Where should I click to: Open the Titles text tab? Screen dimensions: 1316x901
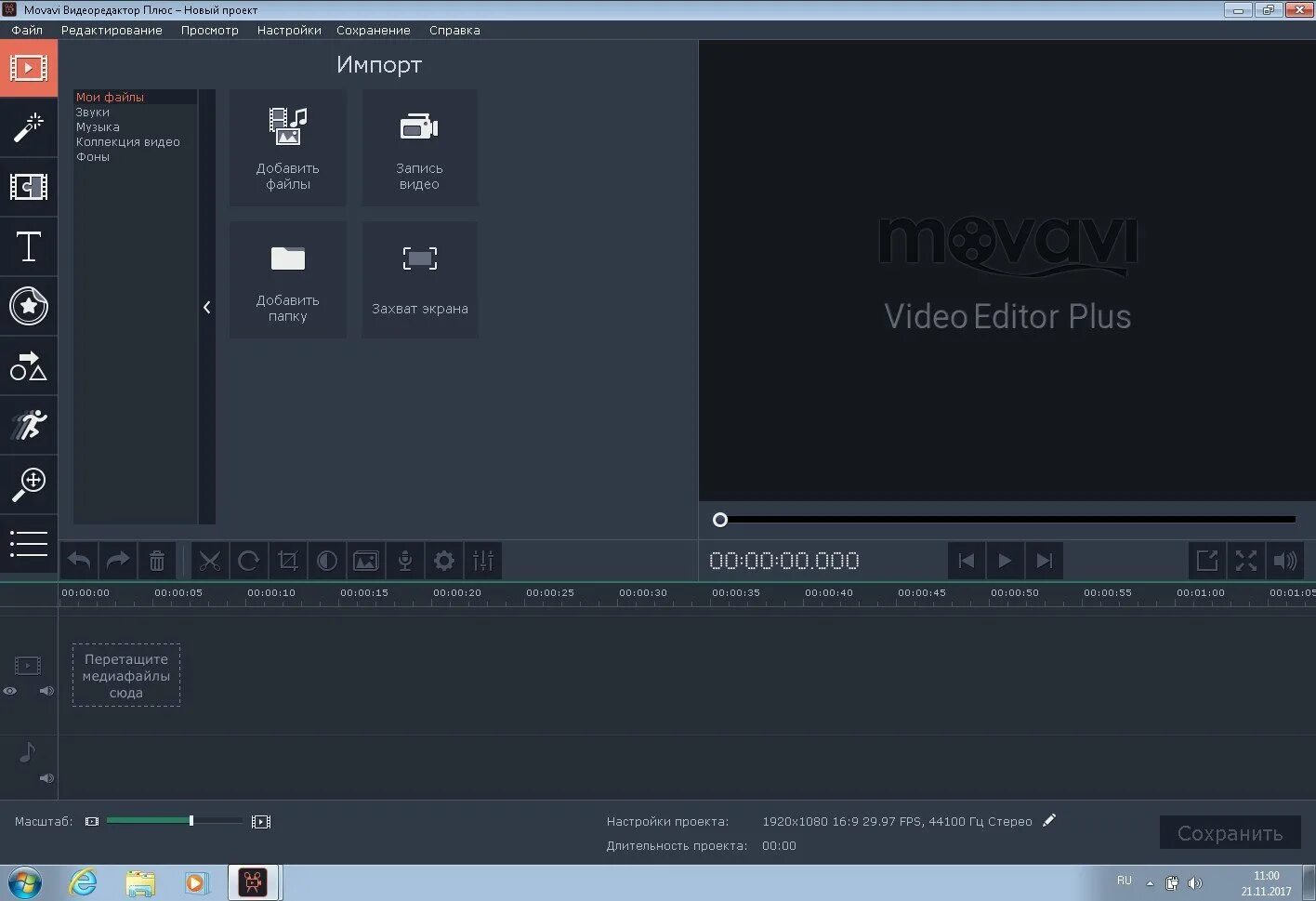point(29,246)
